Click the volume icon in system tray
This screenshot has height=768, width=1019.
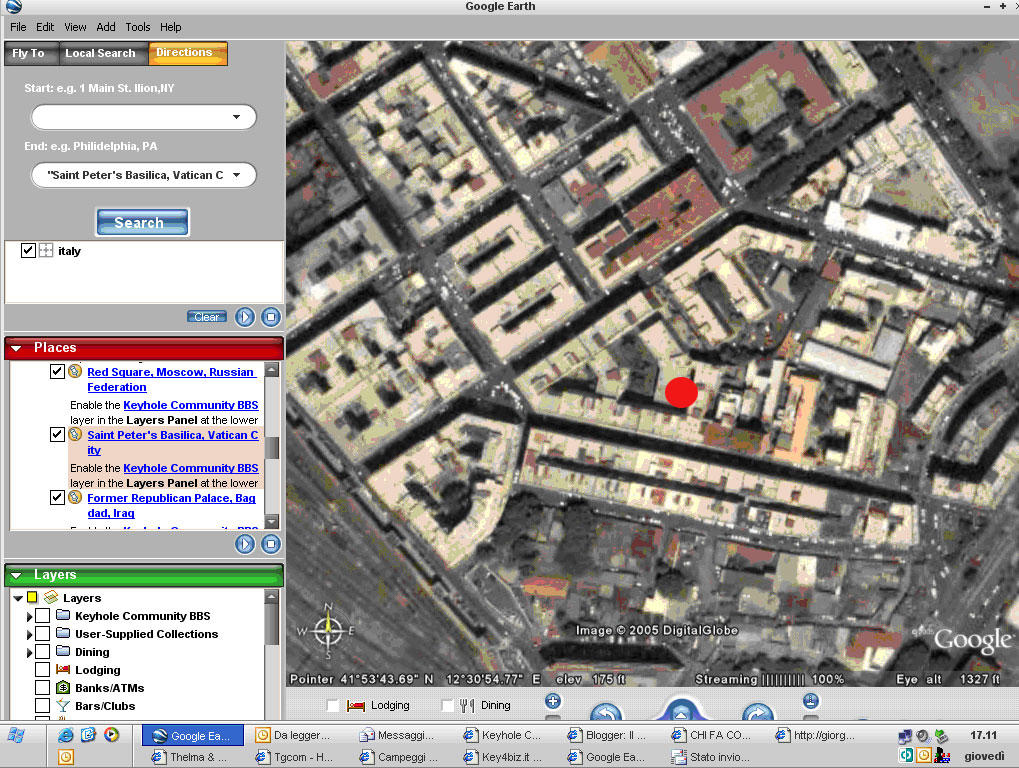[x=923, y=736]
